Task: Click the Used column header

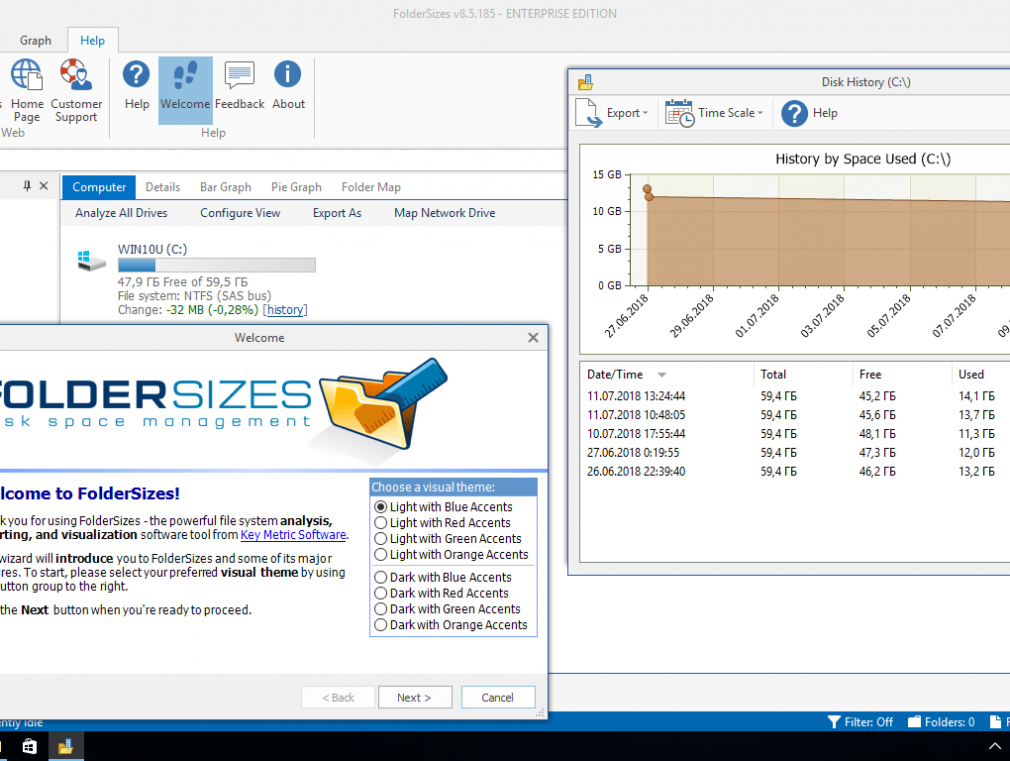Action: 981,374
